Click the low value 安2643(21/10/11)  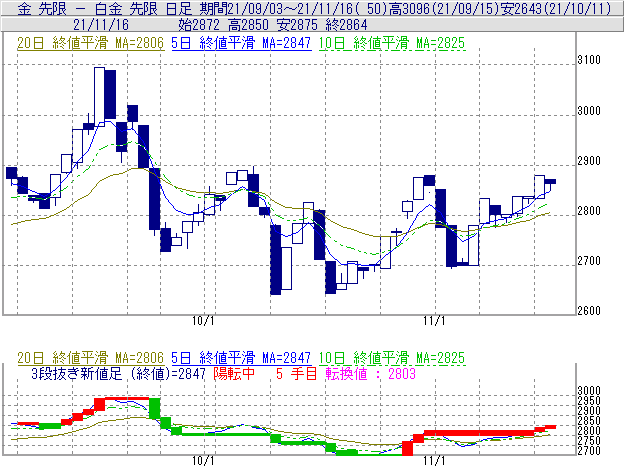556,9
